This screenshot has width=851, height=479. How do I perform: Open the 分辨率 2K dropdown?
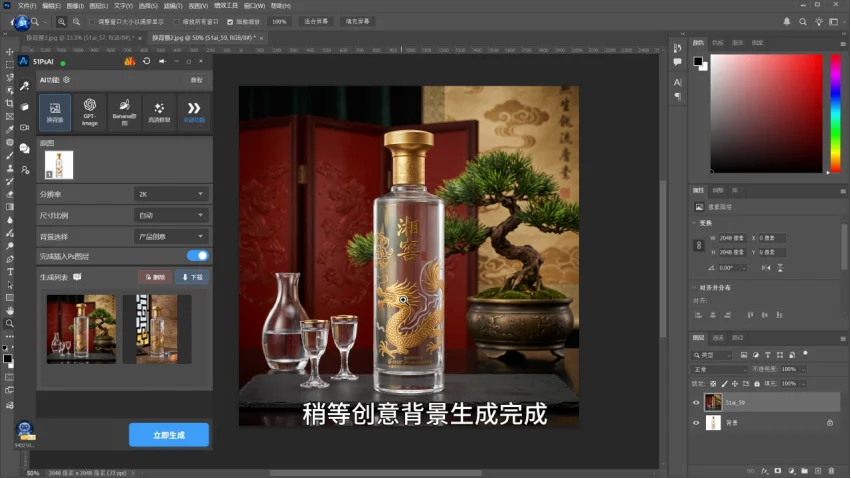pos(171,194)
